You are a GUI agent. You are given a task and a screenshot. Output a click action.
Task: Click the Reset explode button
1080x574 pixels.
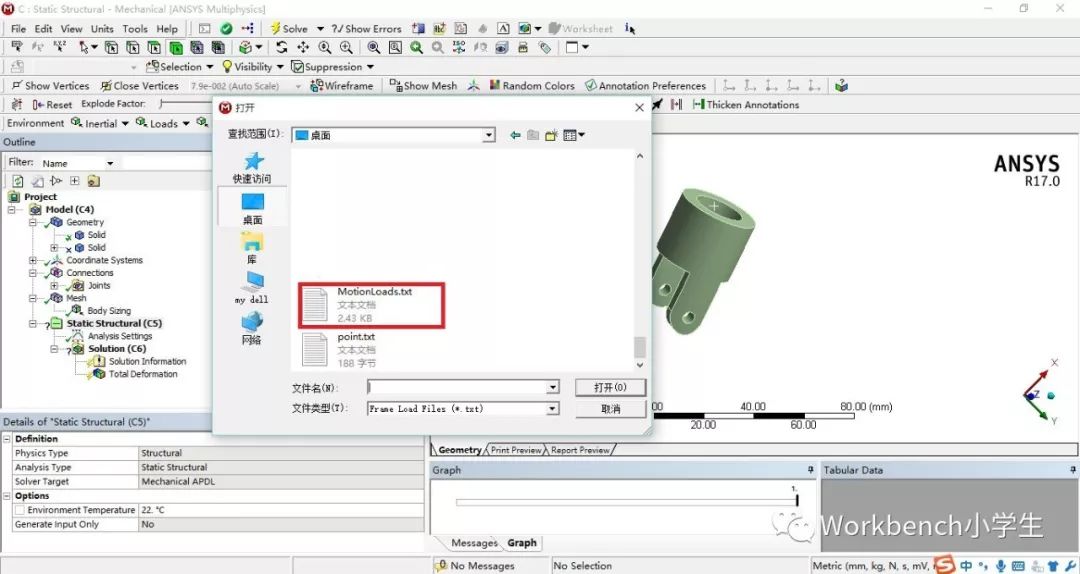click(x=52, y=104)
